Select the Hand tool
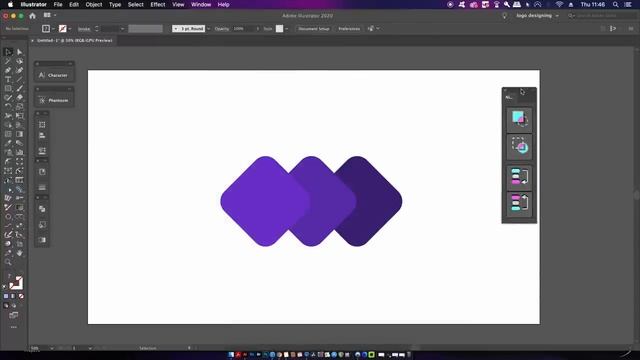This screenshot has height=360, width=640. (20, 253)
